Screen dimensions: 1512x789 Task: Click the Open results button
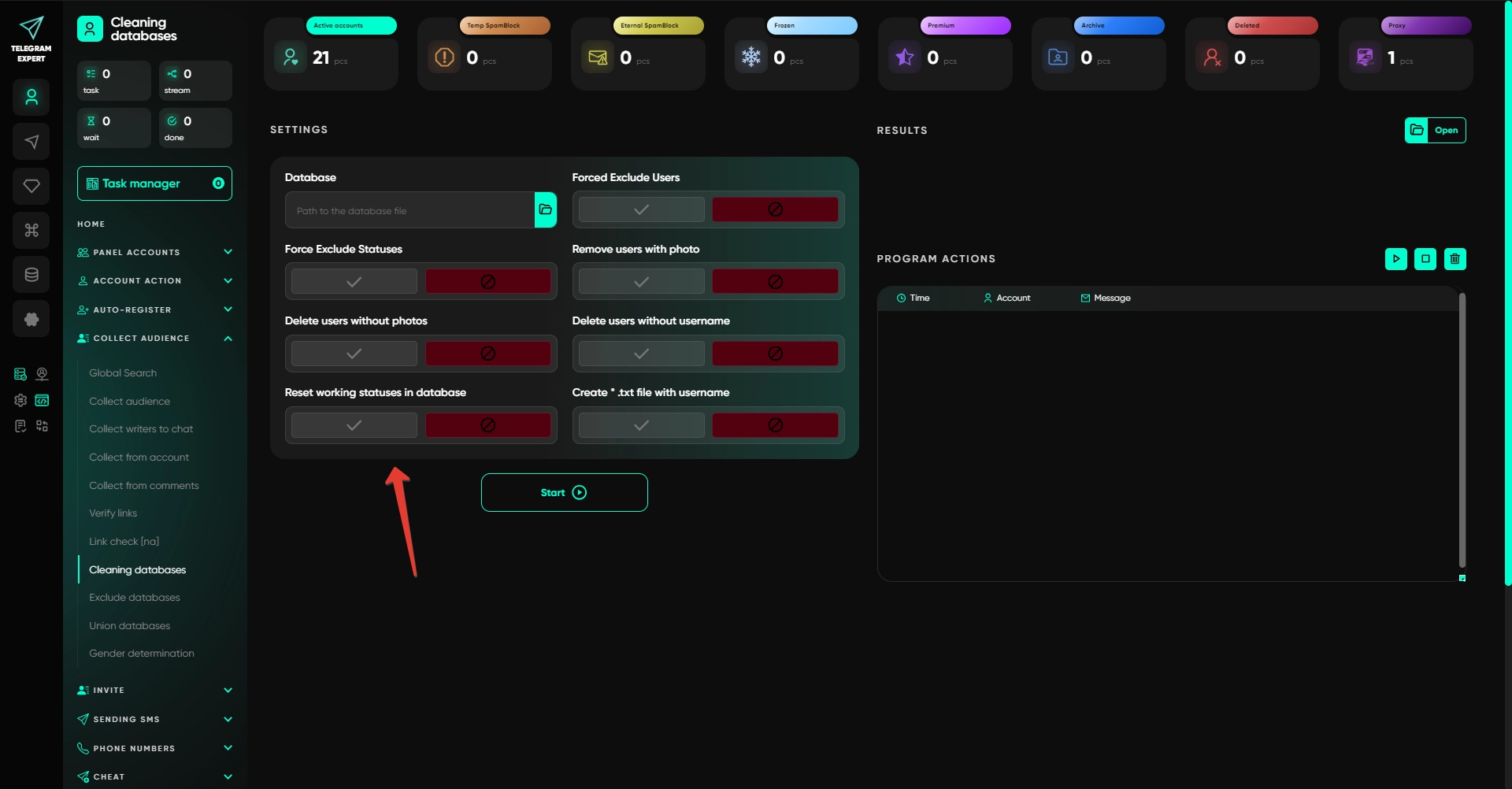(1436, 130)
